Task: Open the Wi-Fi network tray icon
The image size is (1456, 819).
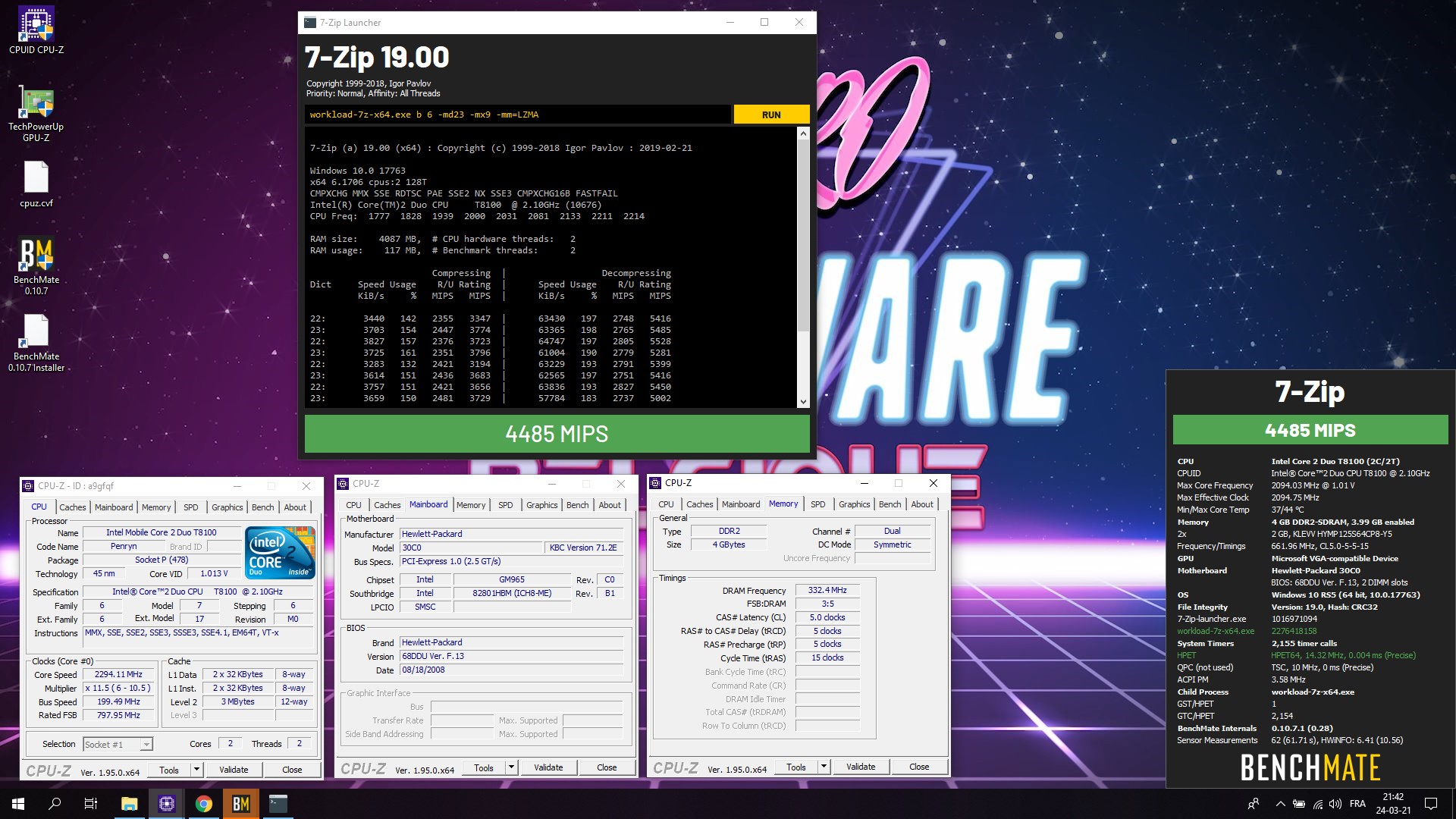Action: pyautogui.click(x=1318, y=804)
